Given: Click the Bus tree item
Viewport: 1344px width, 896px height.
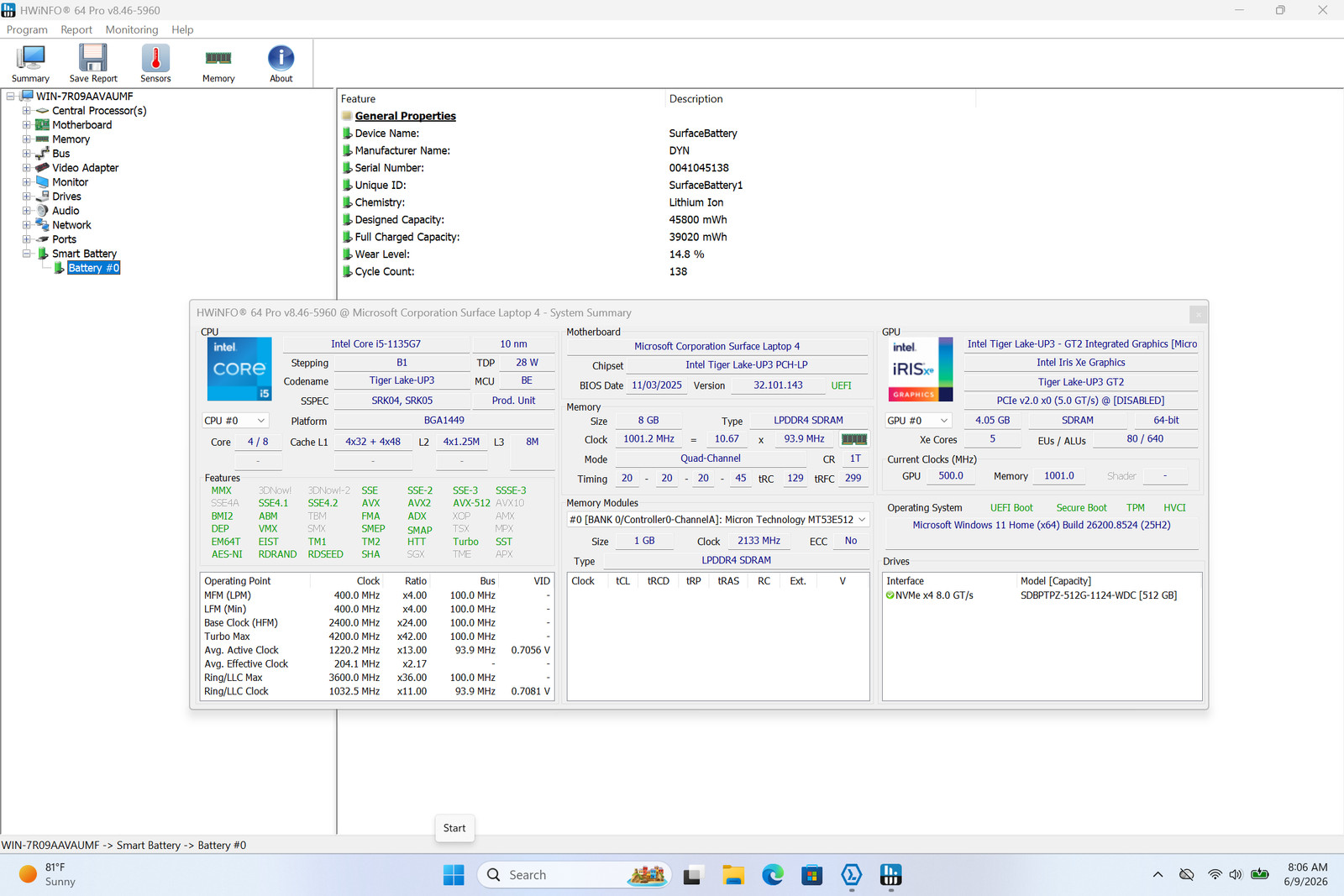Looking at the screenshot, I should click(x=60, y=154).
